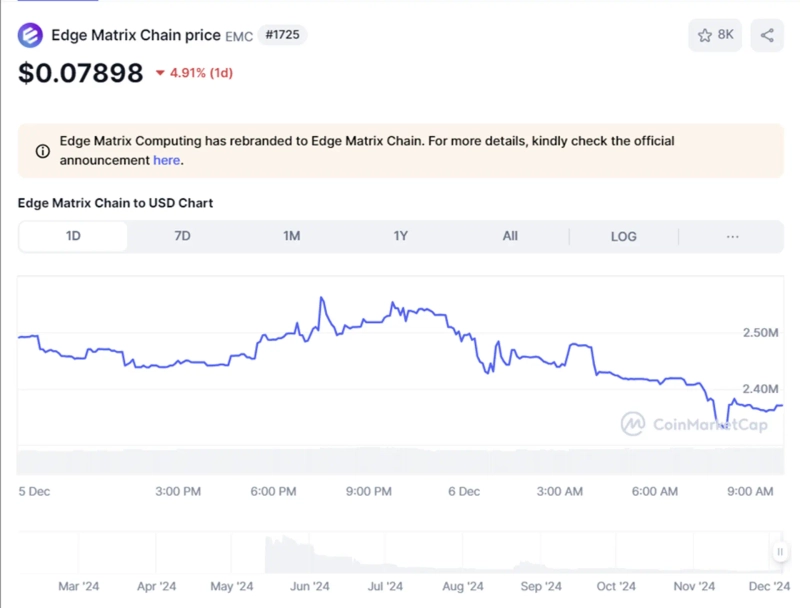The height and width of the screenshot is (608, 800).
Task: Open the three-dots more chart options
Action: 732,236
